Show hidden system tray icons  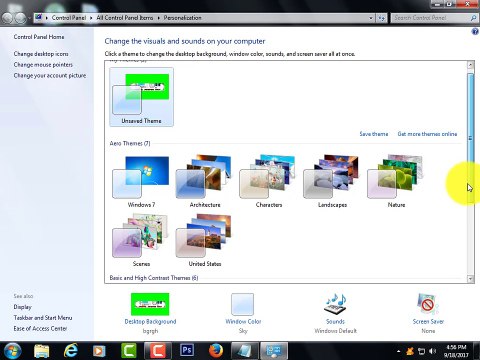point(398,351)
